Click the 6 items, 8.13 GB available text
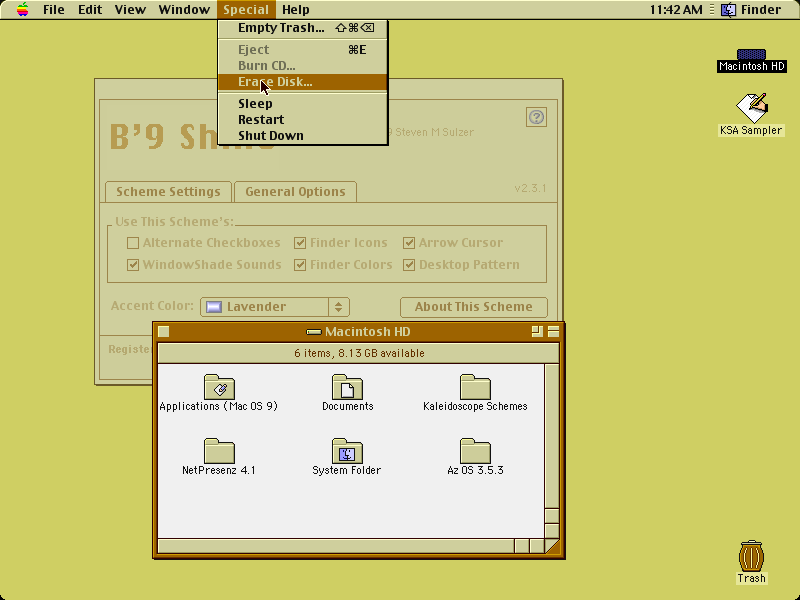 click(359, 353)
